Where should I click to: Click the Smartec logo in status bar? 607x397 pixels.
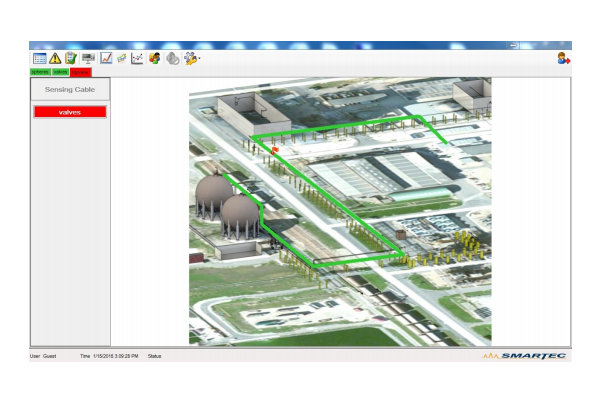pos(524,356)
